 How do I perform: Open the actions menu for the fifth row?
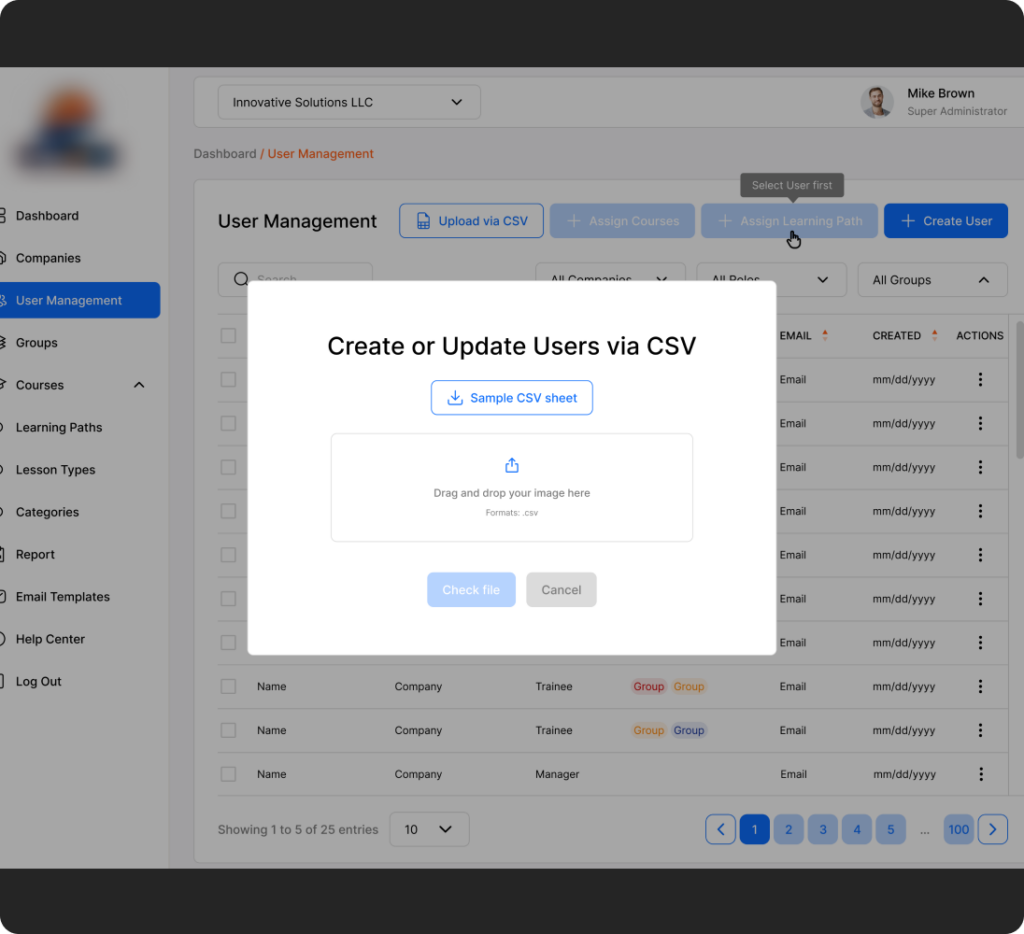[980, 555]
